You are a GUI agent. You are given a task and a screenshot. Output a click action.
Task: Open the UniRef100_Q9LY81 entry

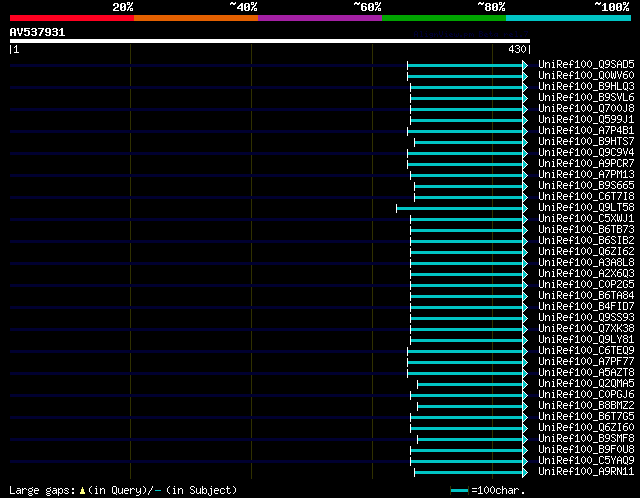(x=586, y=340)
